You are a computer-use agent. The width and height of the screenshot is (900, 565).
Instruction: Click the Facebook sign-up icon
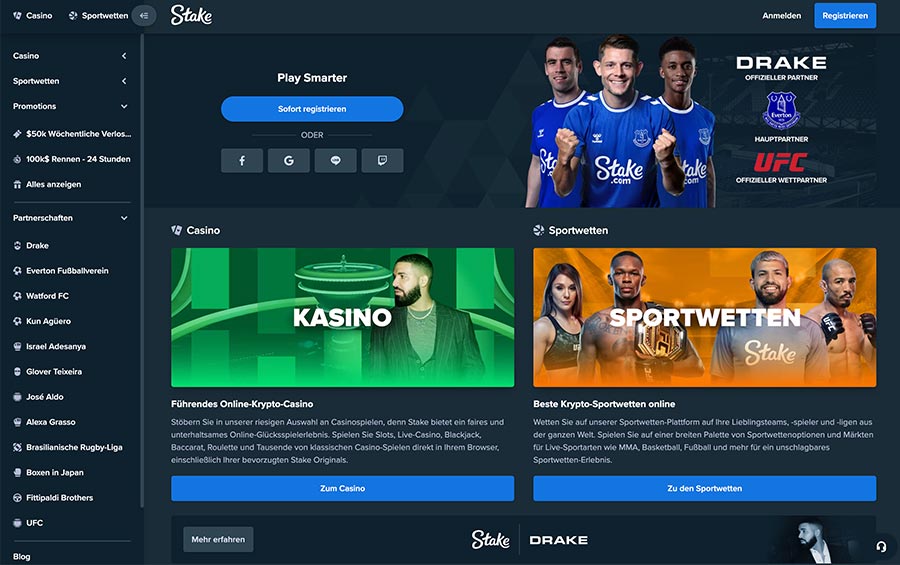pos(242,161)
